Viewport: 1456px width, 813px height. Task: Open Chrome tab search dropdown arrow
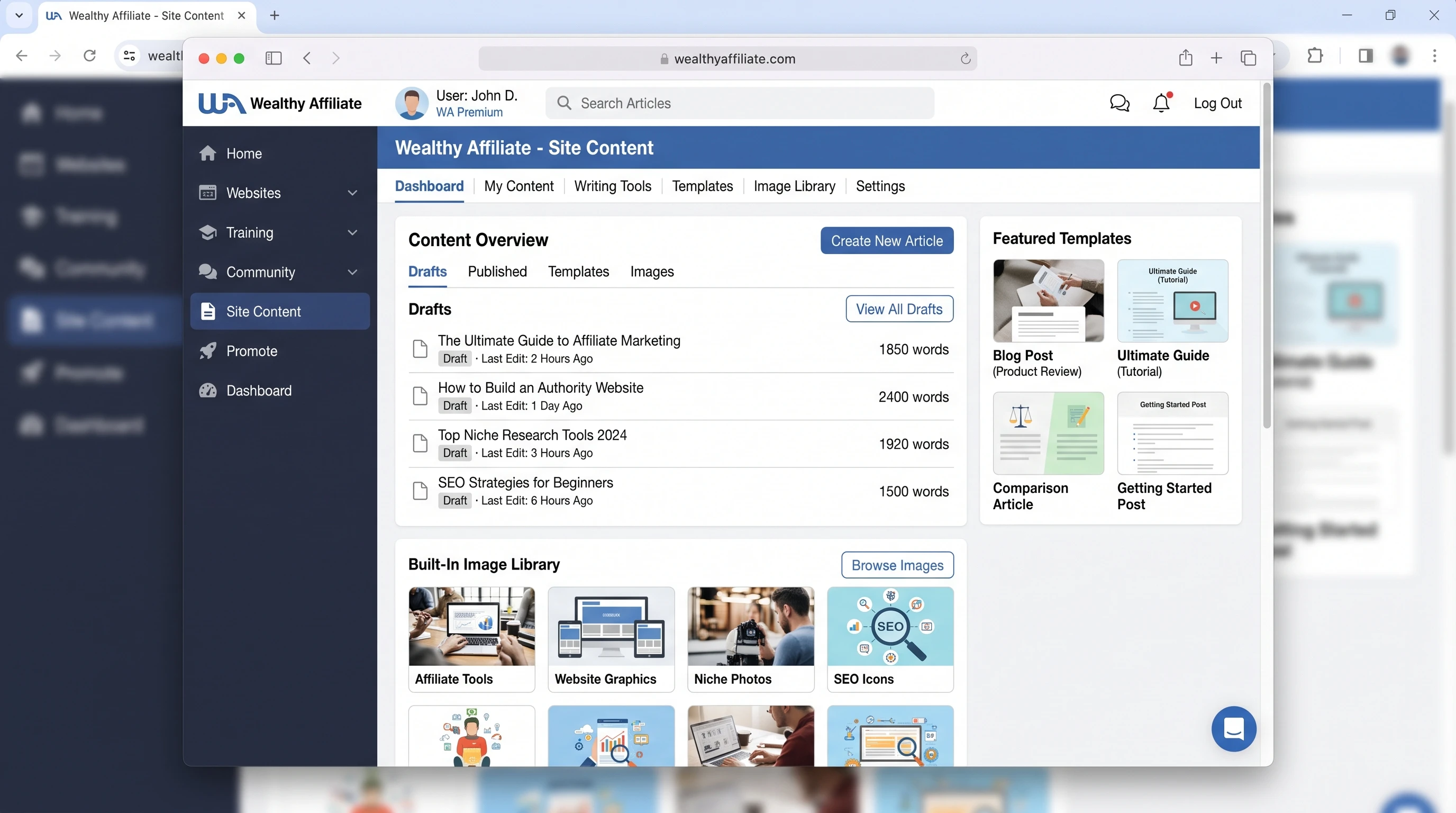coord(19,15)
